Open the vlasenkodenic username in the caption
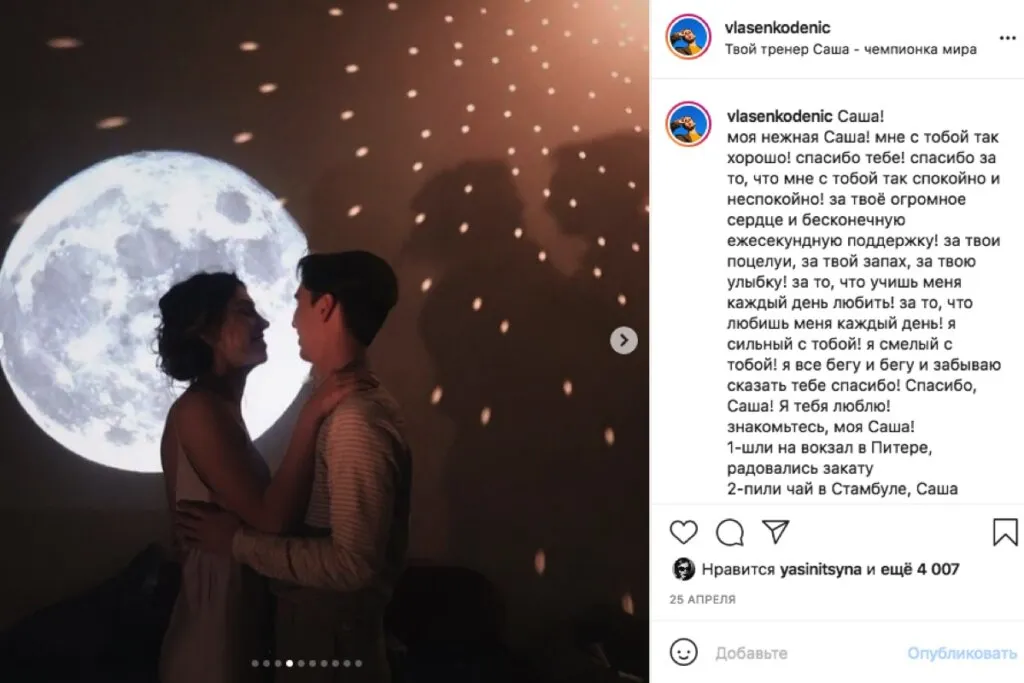The image size is (1024, 683). [x=780, y=116]
